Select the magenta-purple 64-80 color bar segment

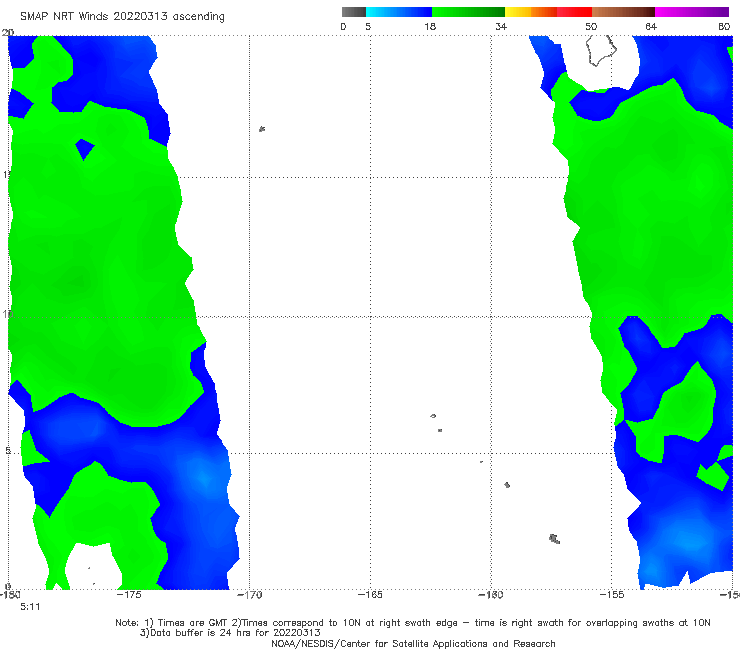692,12
